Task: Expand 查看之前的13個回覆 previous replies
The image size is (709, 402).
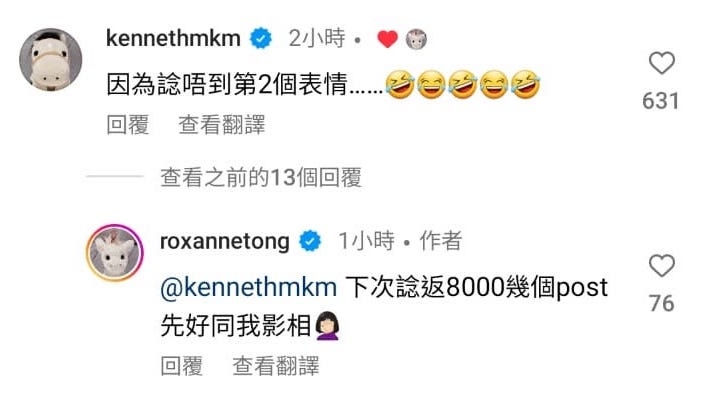Action: pyautogui.click(x=261, y=177)
